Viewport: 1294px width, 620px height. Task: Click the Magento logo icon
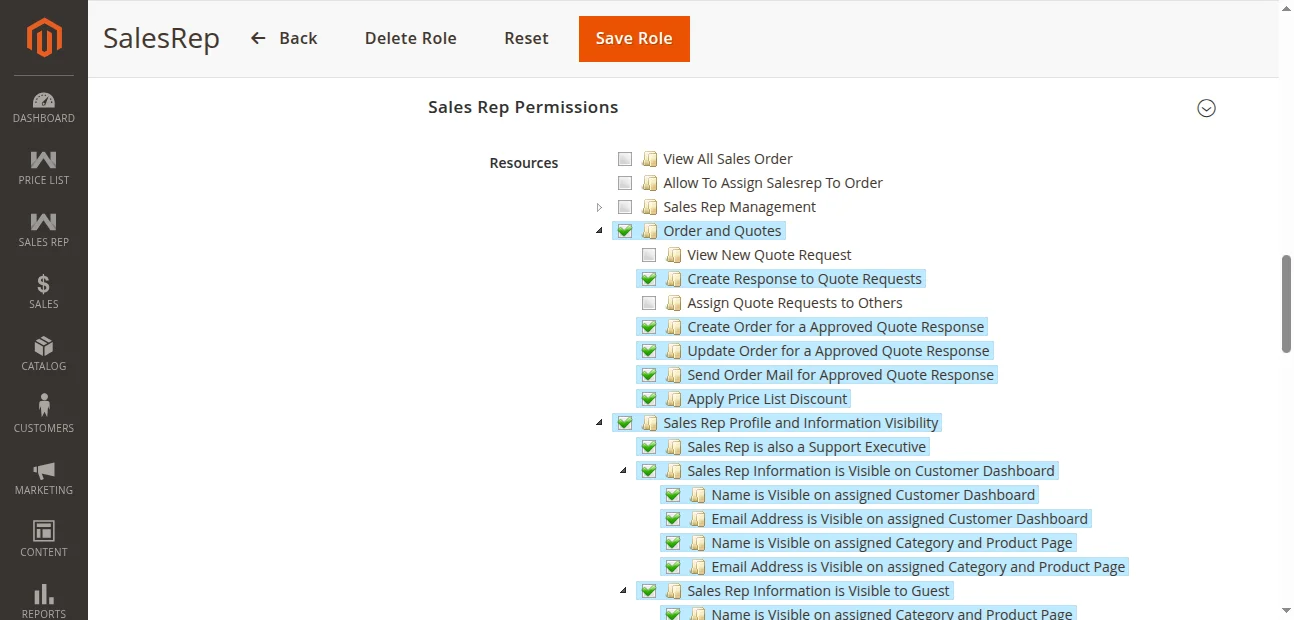[44, 38]
